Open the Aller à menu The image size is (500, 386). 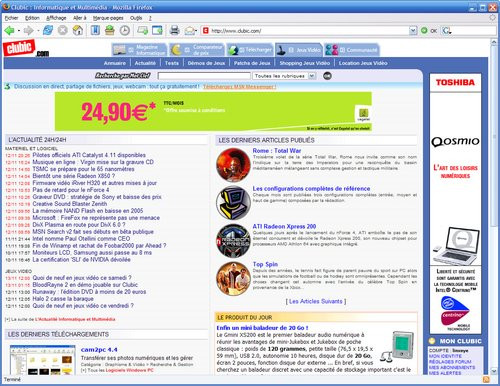pos(80,18)
